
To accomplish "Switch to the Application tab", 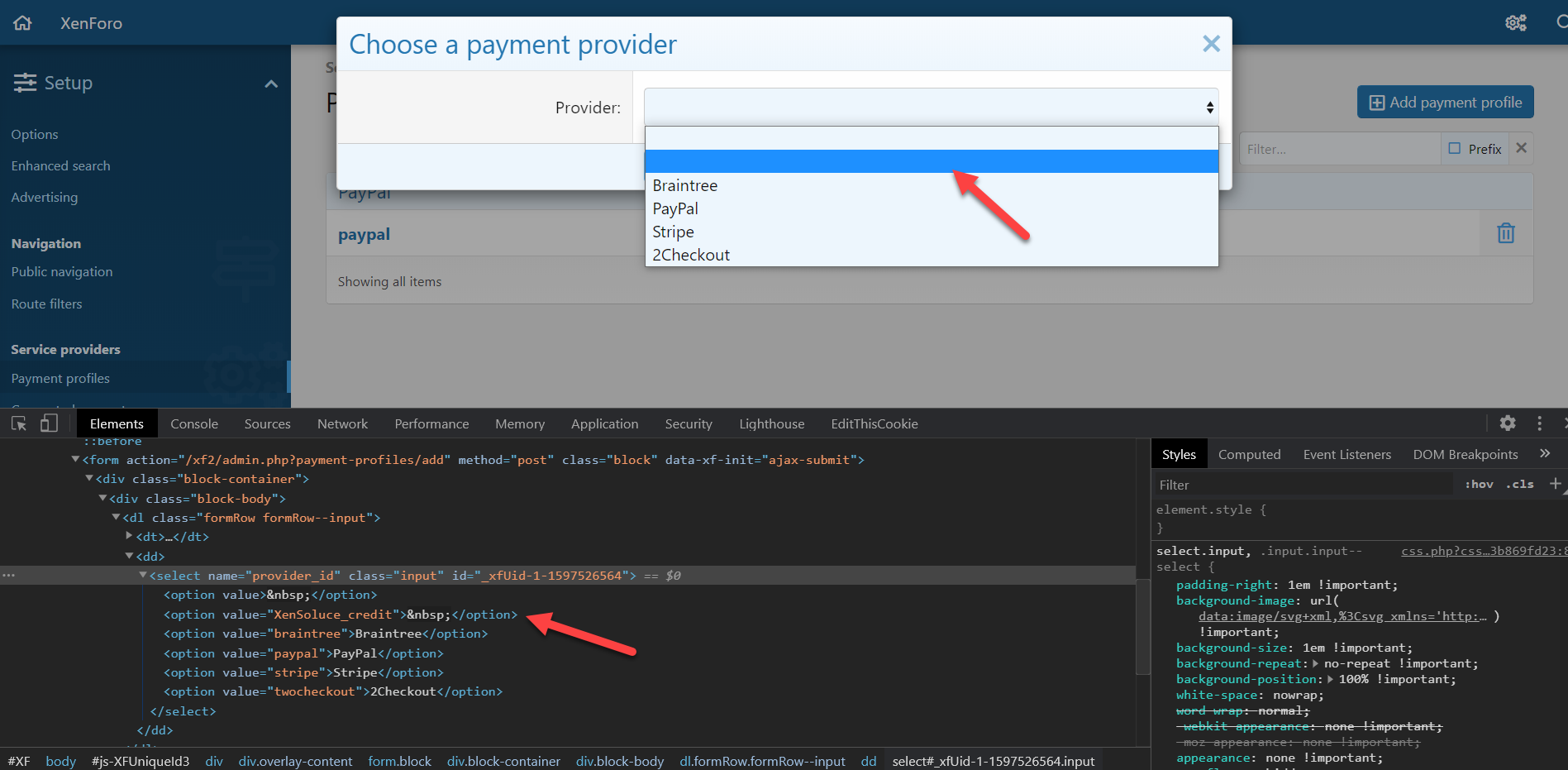I will tap(604, 423).
